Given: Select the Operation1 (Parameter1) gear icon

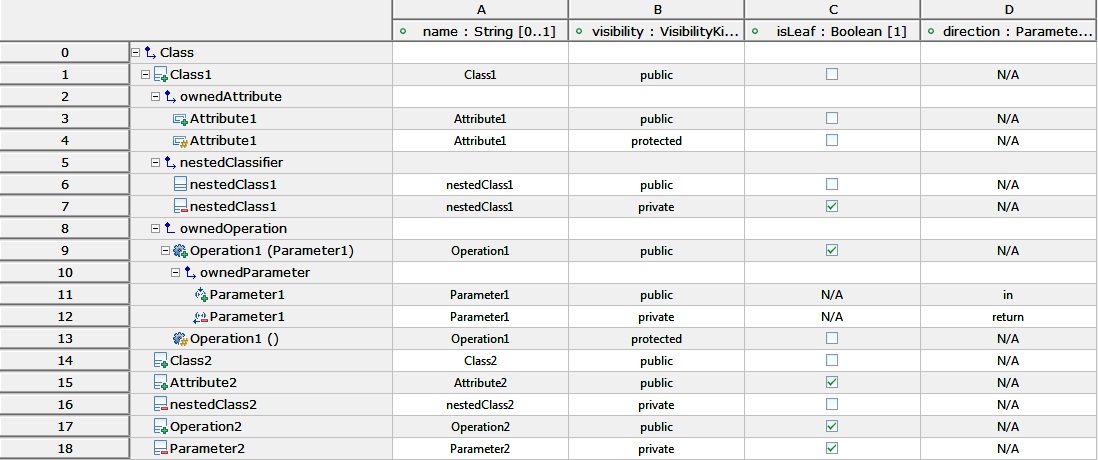Looking at the screenshot, I should coord(180,251).
